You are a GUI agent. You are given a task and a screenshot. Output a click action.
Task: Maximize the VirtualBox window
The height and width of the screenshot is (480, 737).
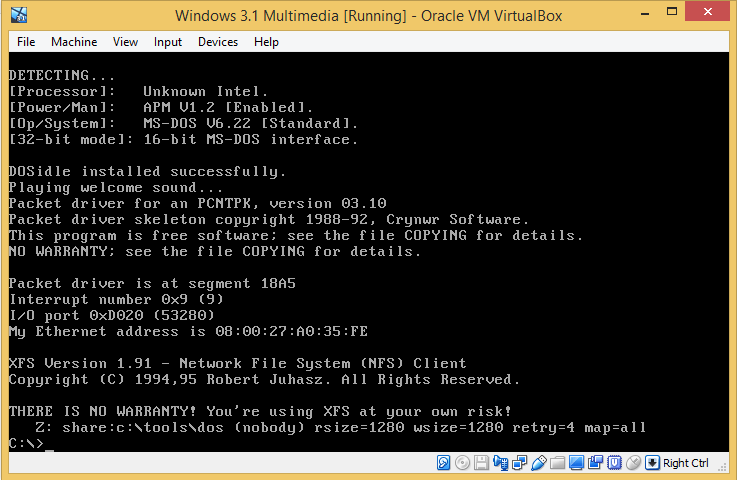[672, 12]
